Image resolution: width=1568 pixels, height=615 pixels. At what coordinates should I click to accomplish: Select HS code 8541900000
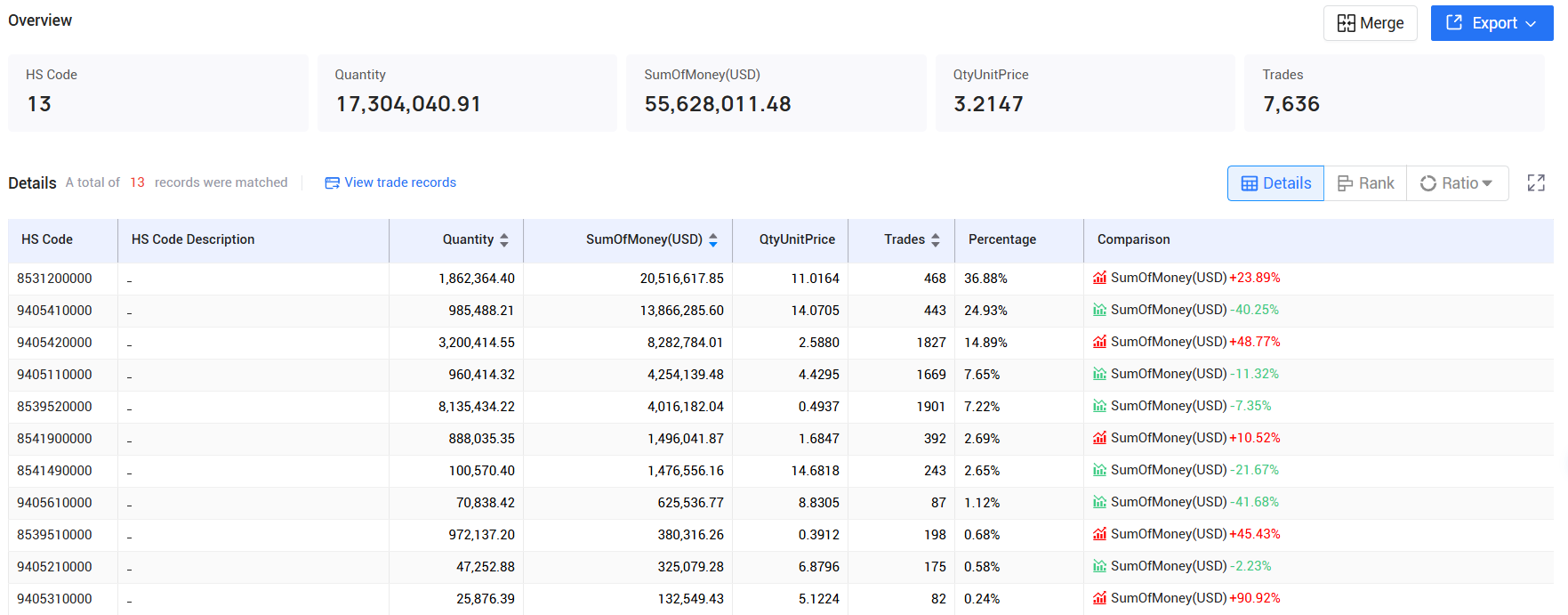[x=54, y=439]
